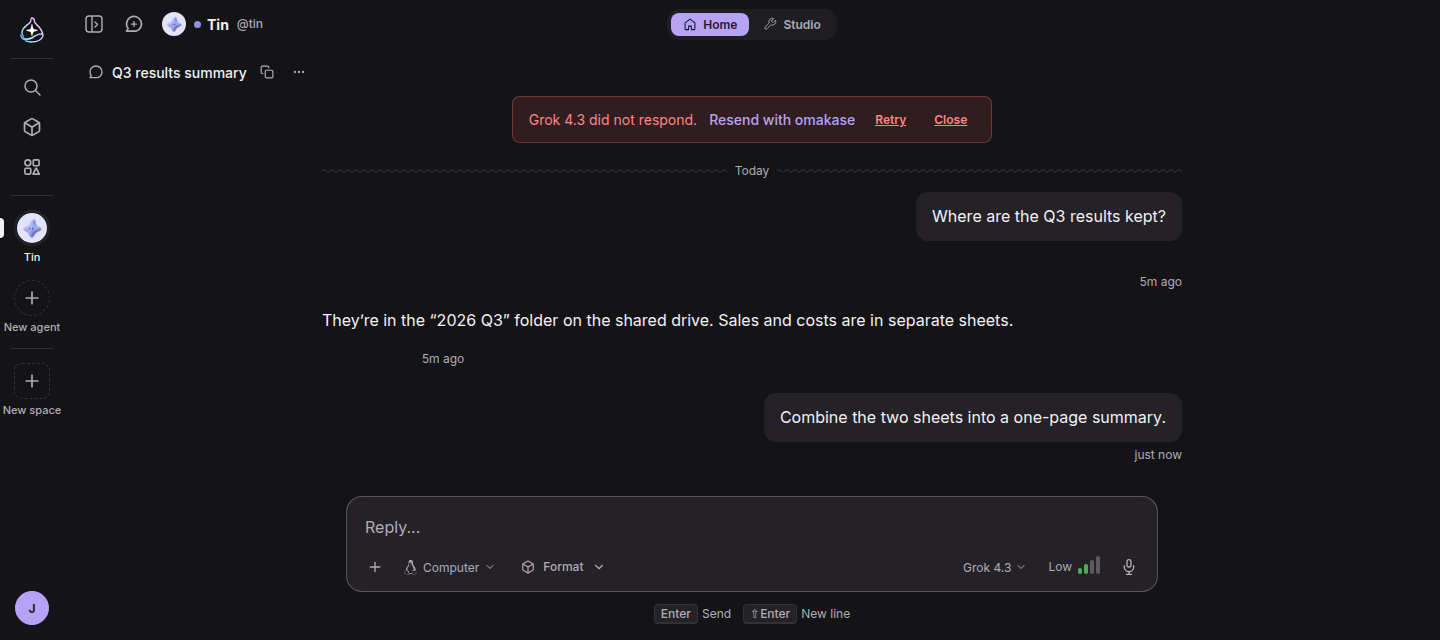Open the Grok 4.3 model selector
The image size is (1440, 640).
[x=994, y=567]
